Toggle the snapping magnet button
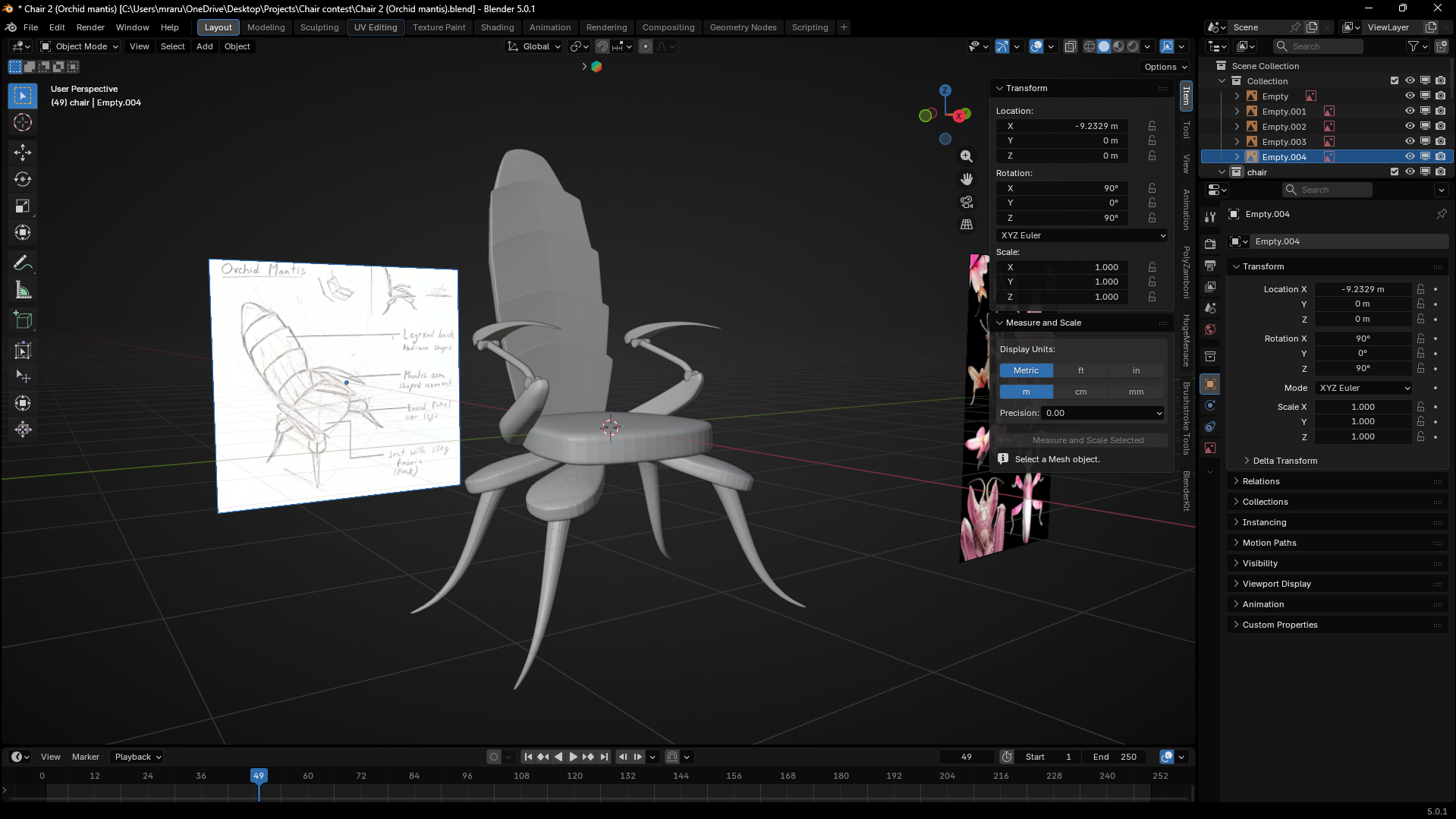Viewport: 1456px width, 819px height. 602,46
